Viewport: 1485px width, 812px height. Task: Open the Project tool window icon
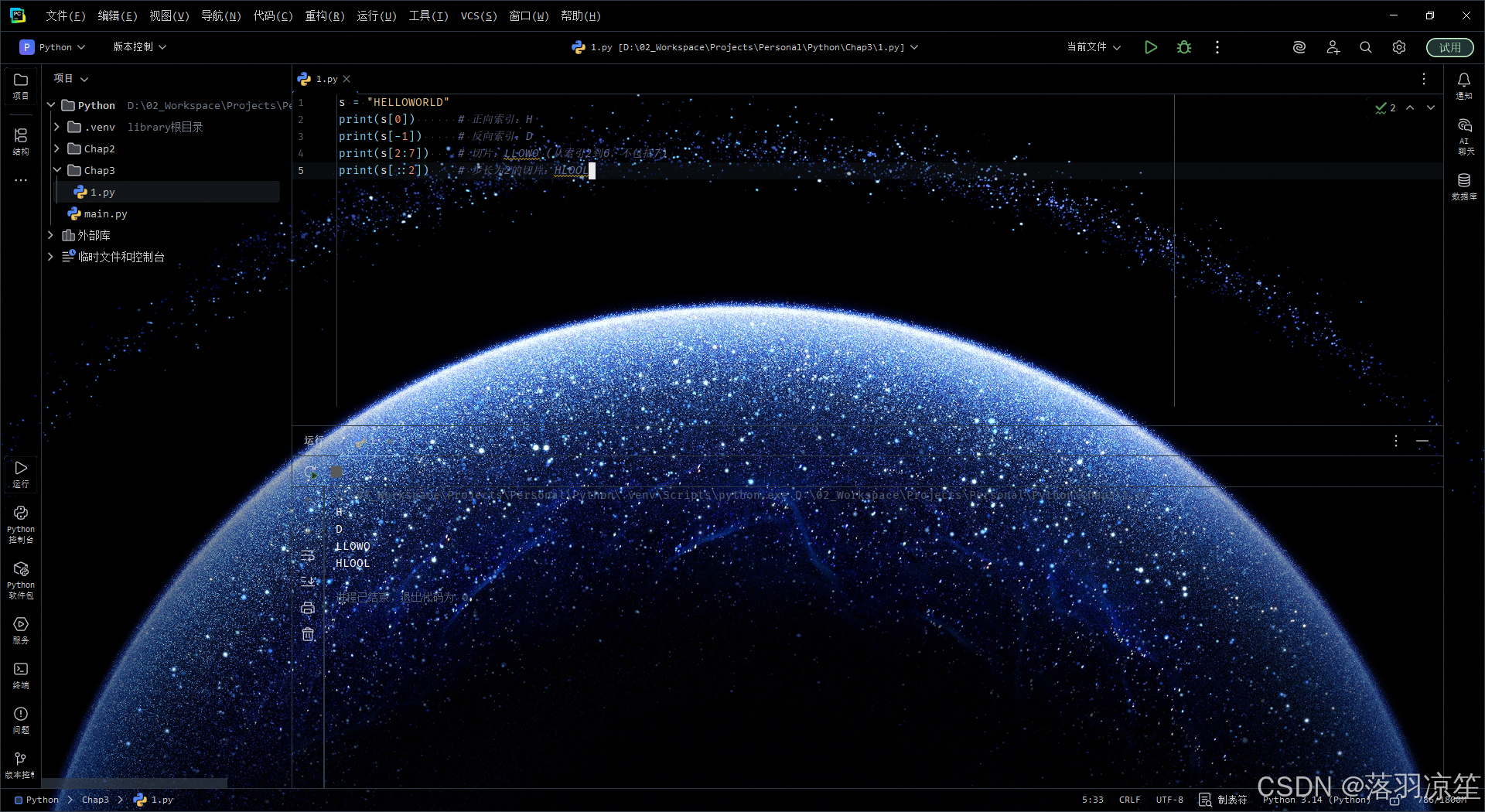pyautogui.click(x=21, y=86)
